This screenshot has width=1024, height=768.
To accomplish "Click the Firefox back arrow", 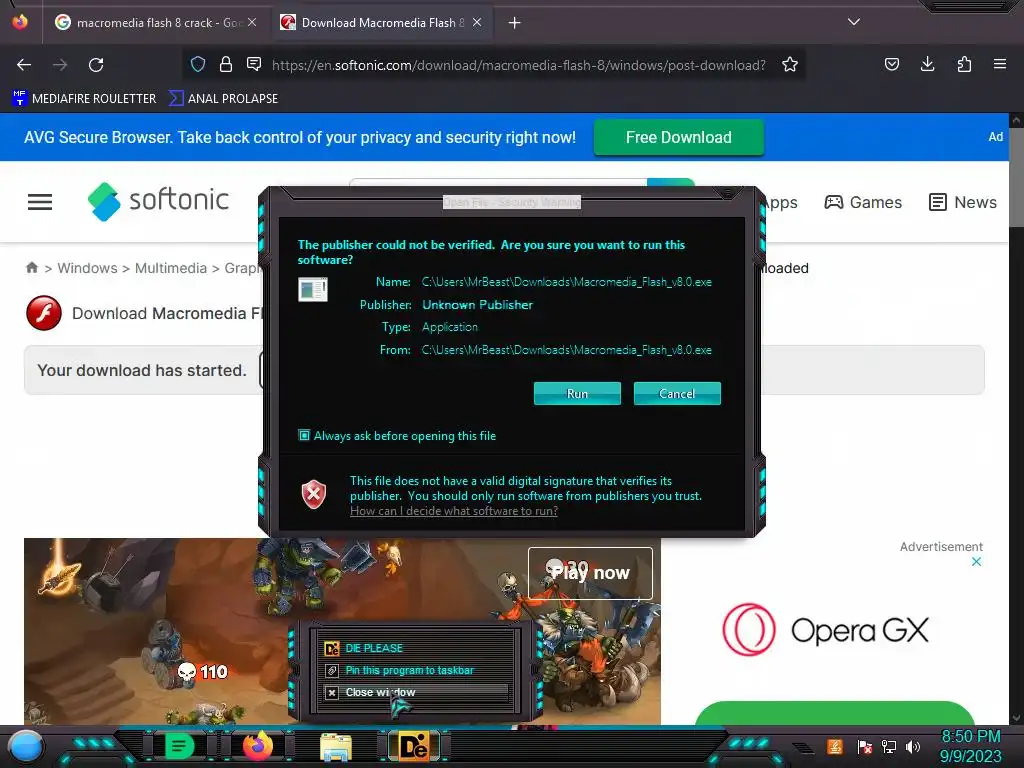I will coord(24,65).
